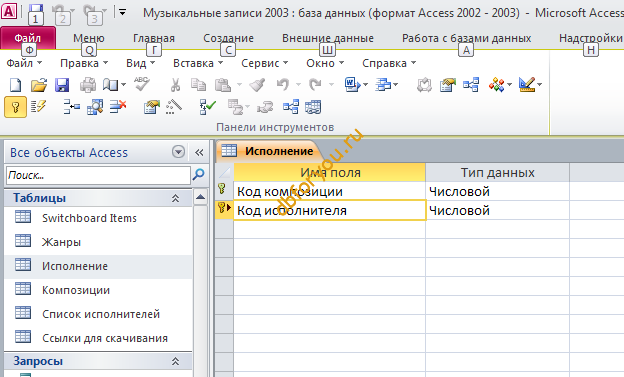624x377 pixels.
Task: Switch to Работа с базами данных tab
Action: (466, 38)
